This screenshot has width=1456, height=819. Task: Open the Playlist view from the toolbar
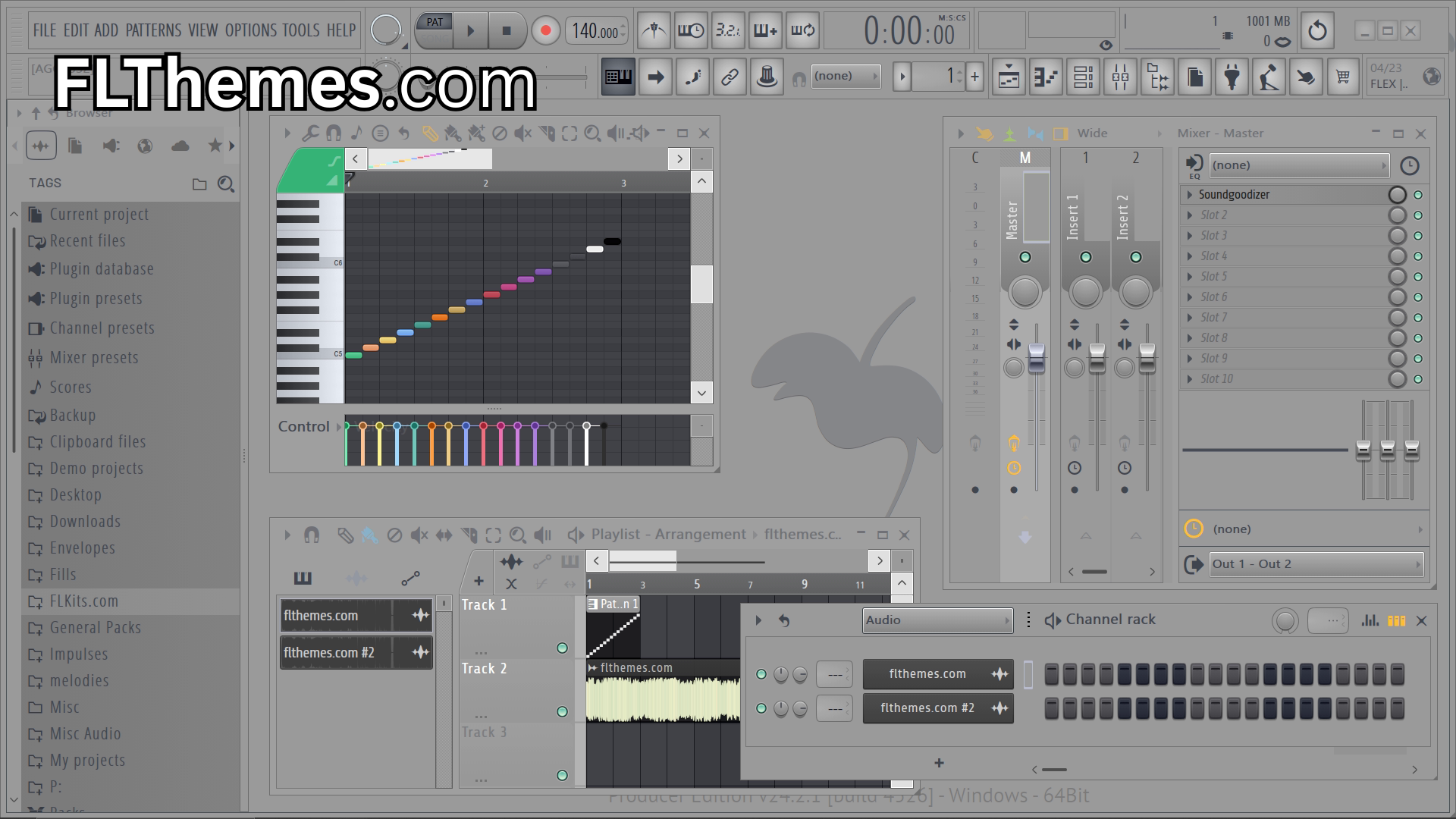pos(1009,77)
